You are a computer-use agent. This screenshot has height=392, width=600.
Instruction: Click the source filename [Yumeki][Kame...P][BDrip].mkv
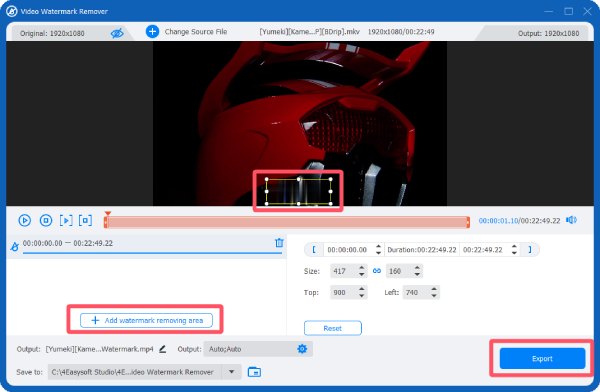click(309, 32)
